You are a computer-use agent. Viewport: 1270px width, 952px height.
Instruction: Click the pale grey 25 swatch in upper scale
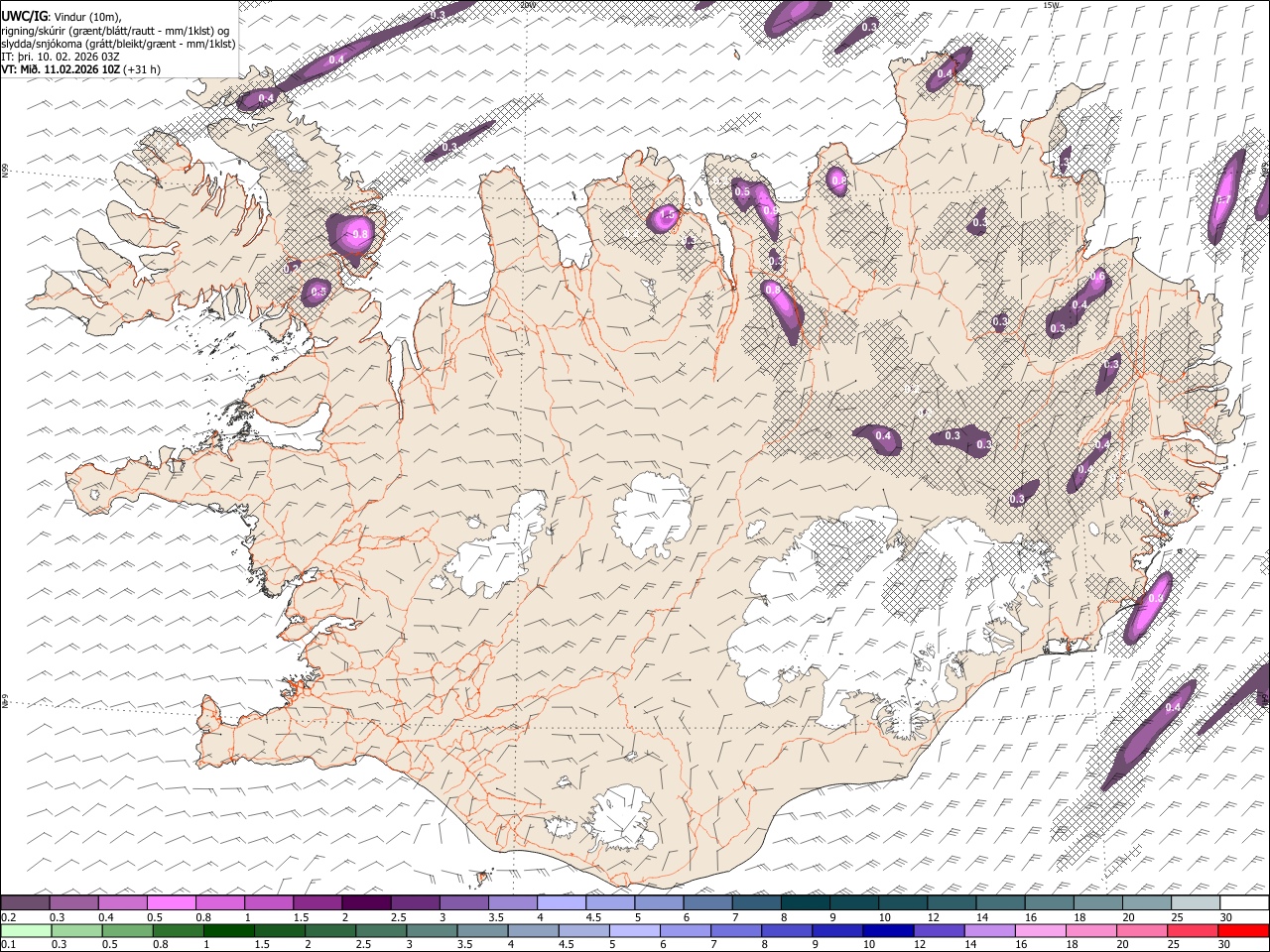click(1194, 902)
